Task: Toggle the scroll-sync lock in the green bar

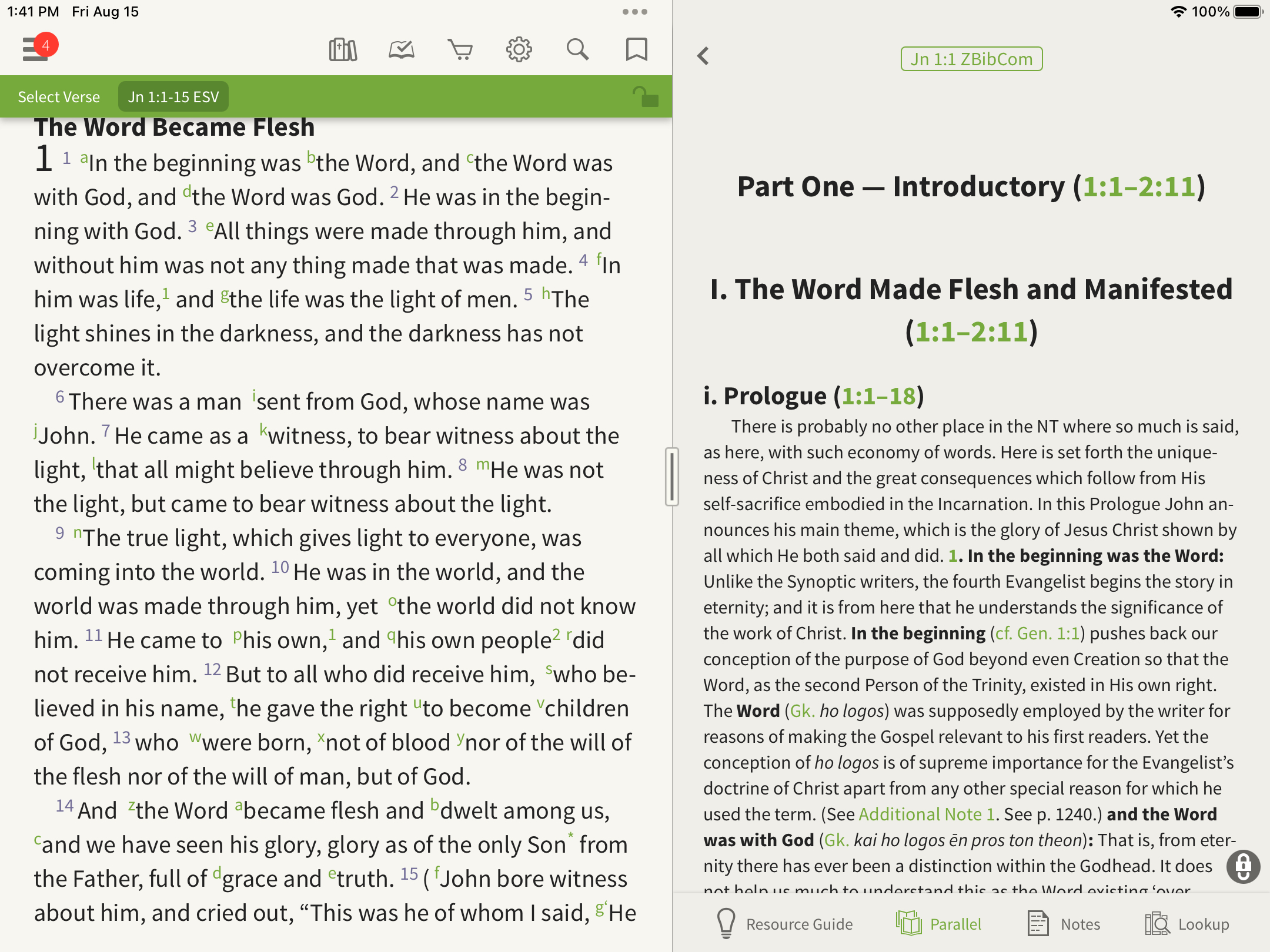Action: (x=644, y=96)
